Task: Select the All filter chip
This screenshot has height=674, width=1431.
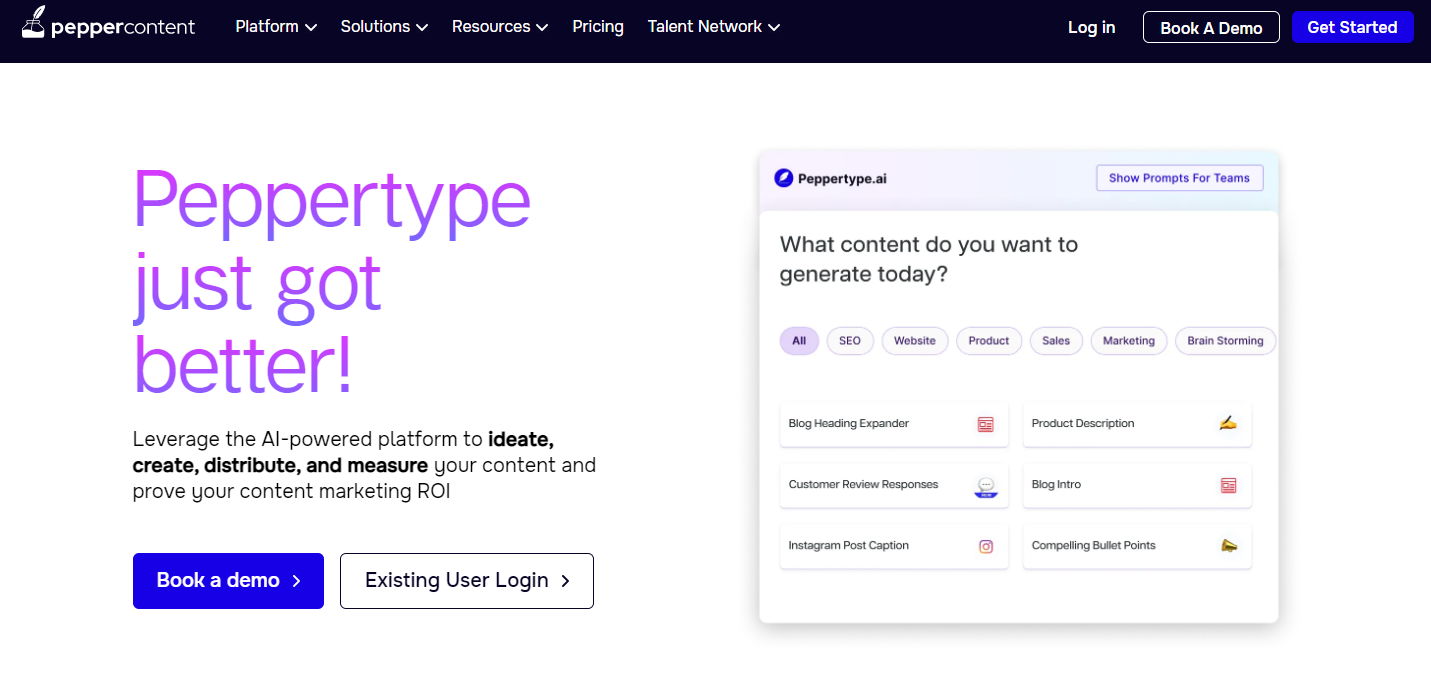Action: (799, 341)
